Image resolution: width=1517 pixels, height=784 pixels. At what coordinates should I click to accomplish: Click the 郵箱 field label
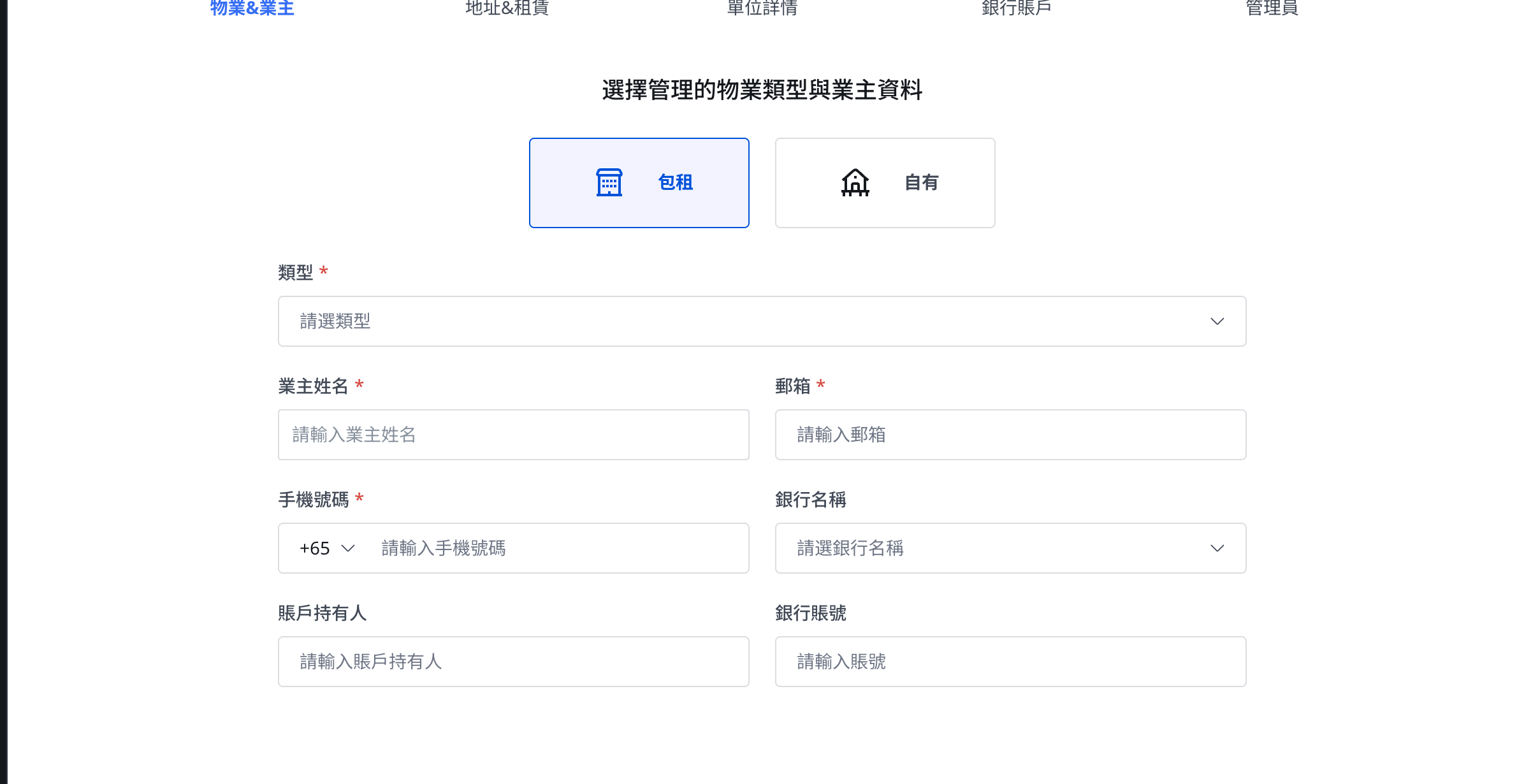pos(793,386)
